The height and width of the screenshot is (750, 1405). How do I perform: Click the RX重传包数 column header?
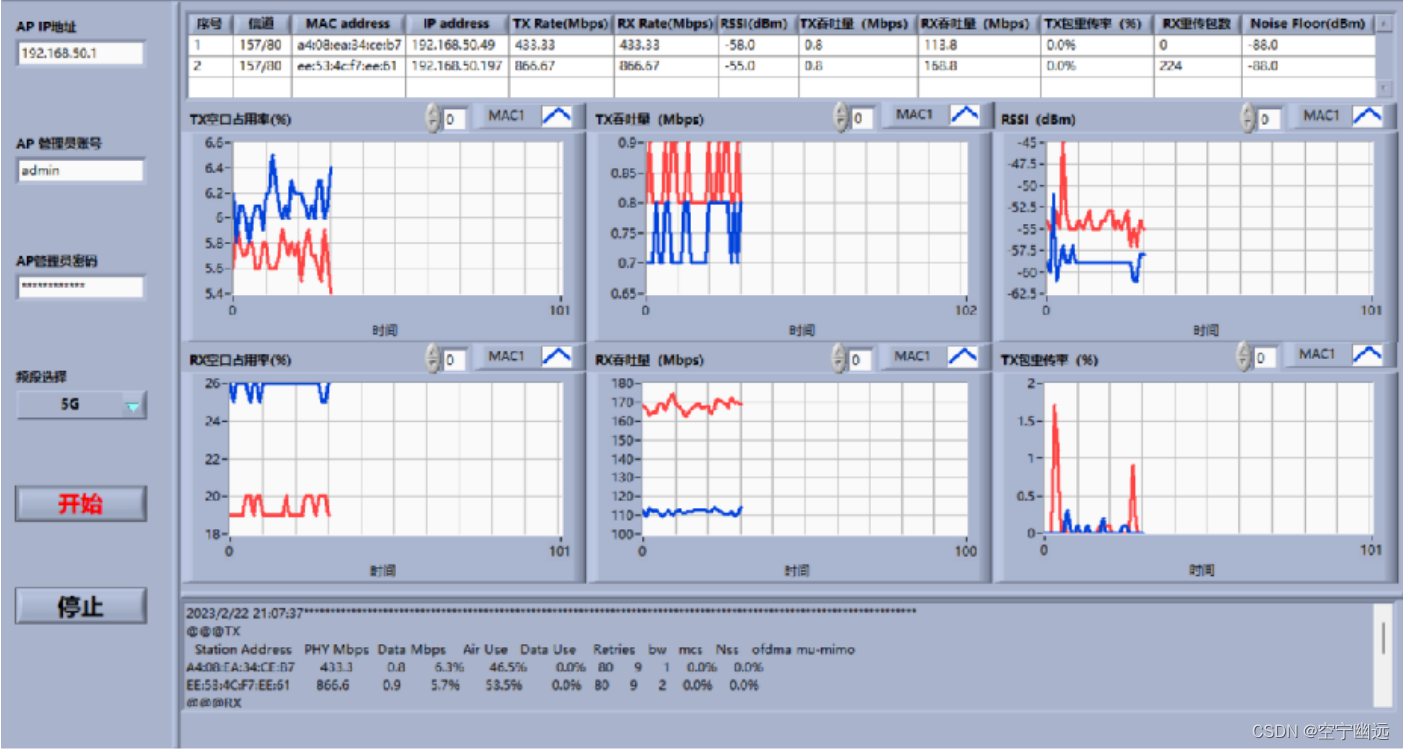(x=1198, y=24)
